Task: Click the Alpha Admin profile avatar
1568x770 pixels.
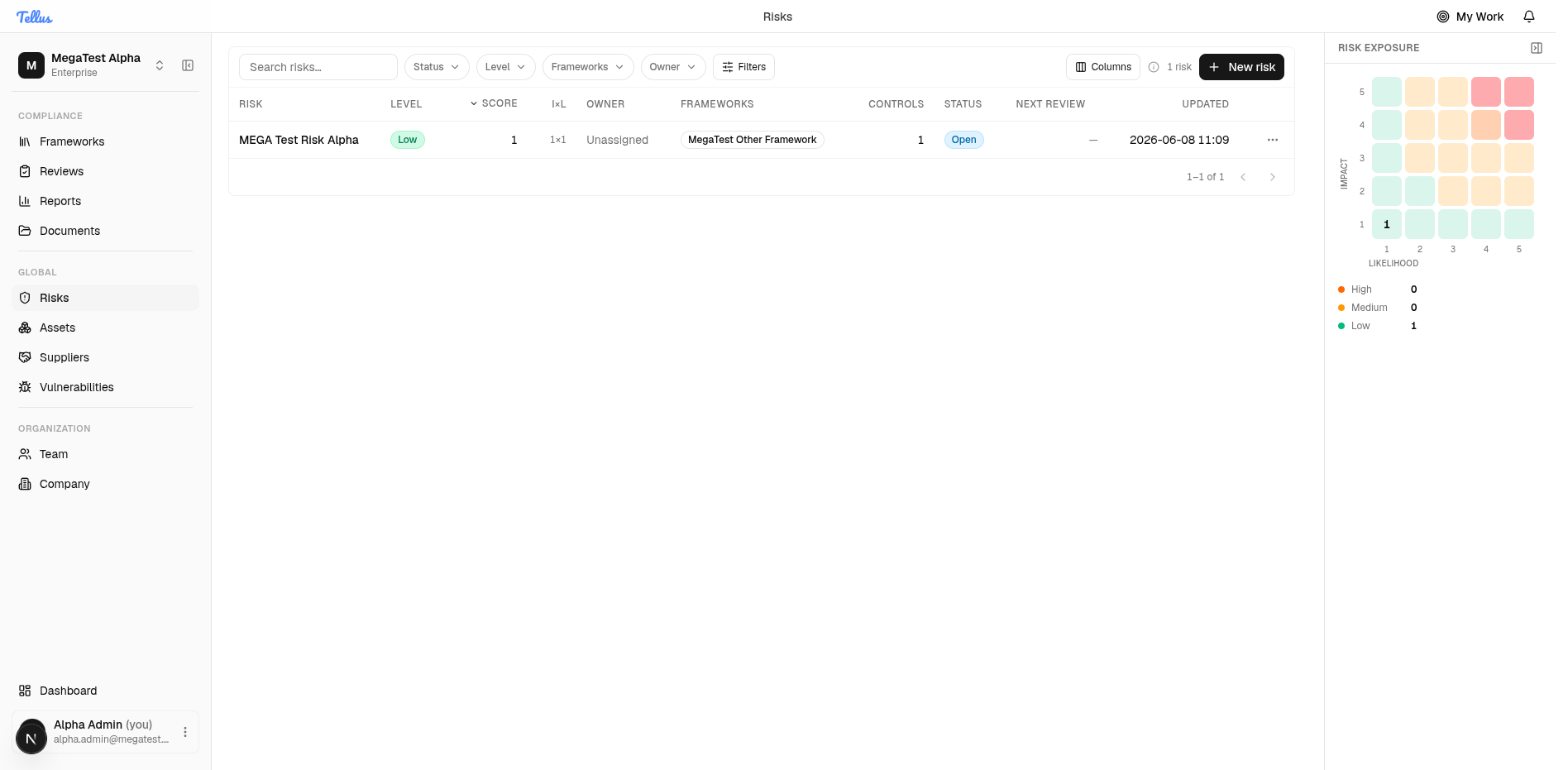Action: click(31, 736)
